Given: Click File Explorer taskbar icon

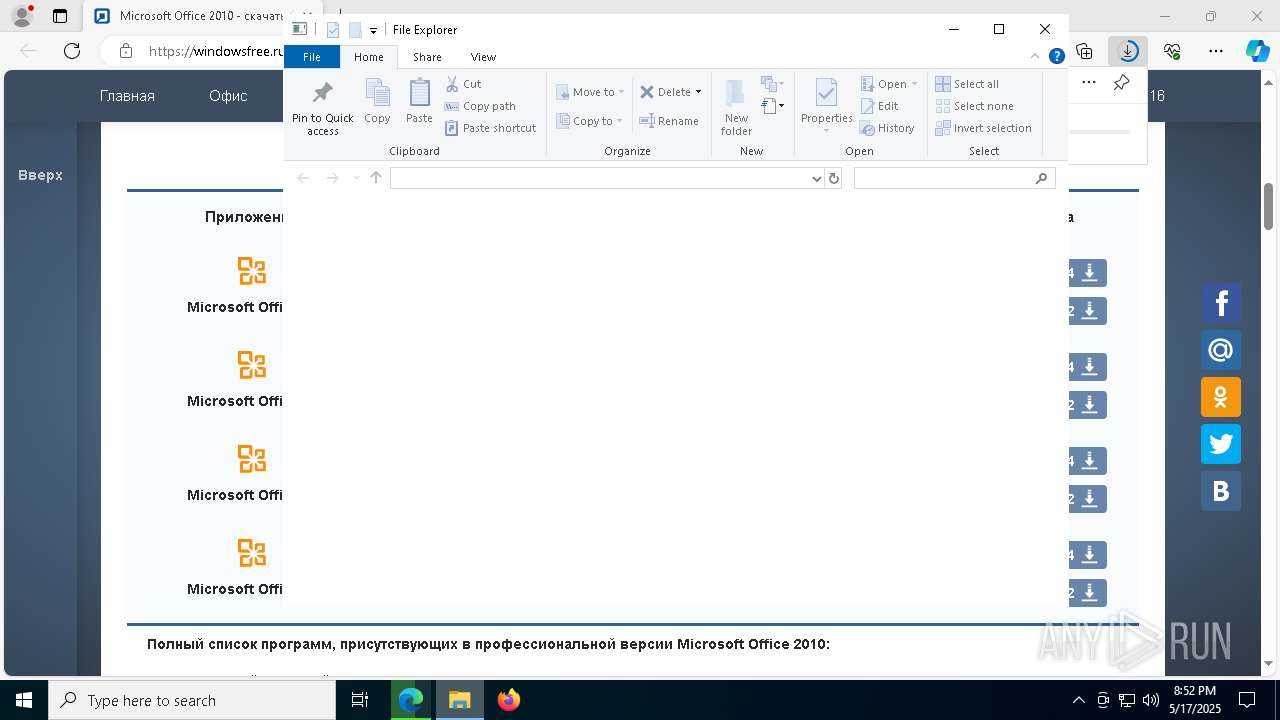Looking at the screenshot, I should 459,700.
